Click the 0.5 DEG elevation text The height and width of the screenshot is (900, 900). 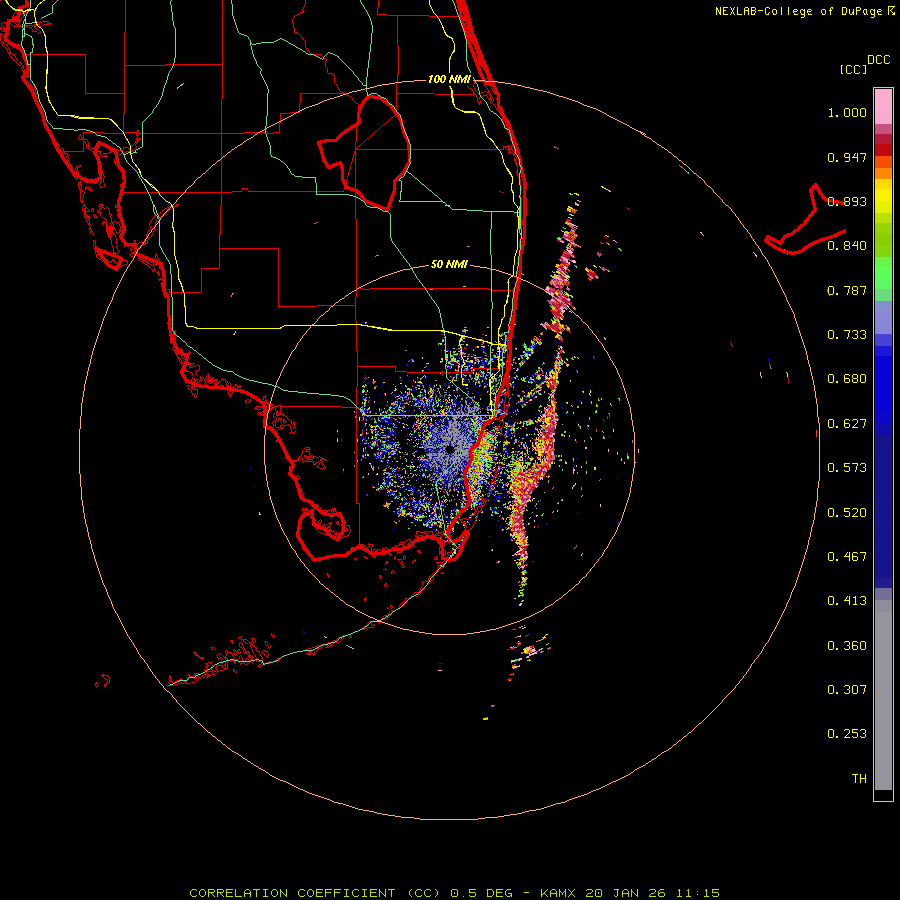481,893
